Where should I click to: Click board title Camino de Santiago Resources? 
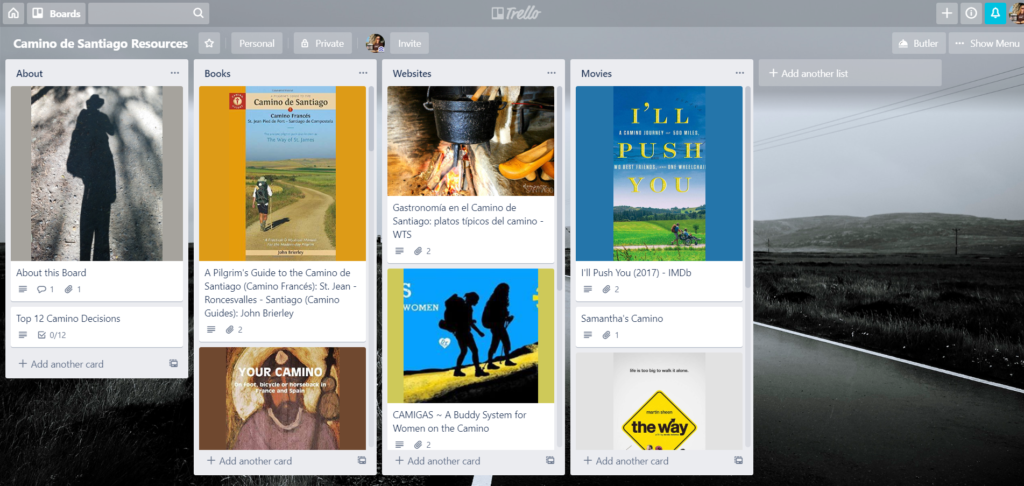click(x=101, y=44)
